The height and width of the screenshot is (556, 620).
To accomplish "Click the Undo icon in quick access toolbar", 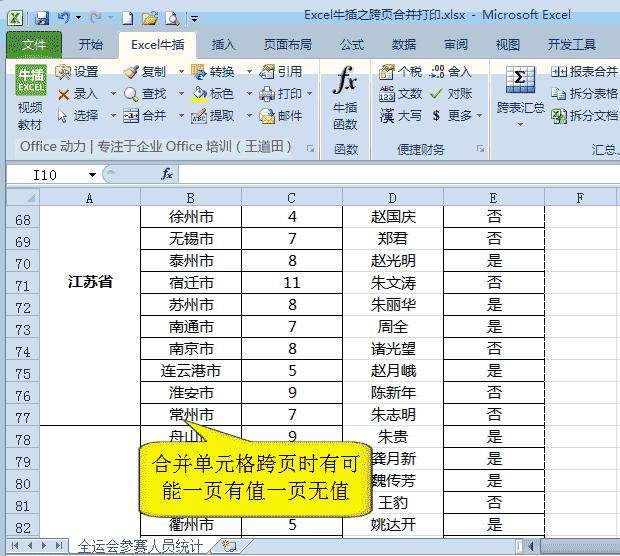I will (63, 17).
